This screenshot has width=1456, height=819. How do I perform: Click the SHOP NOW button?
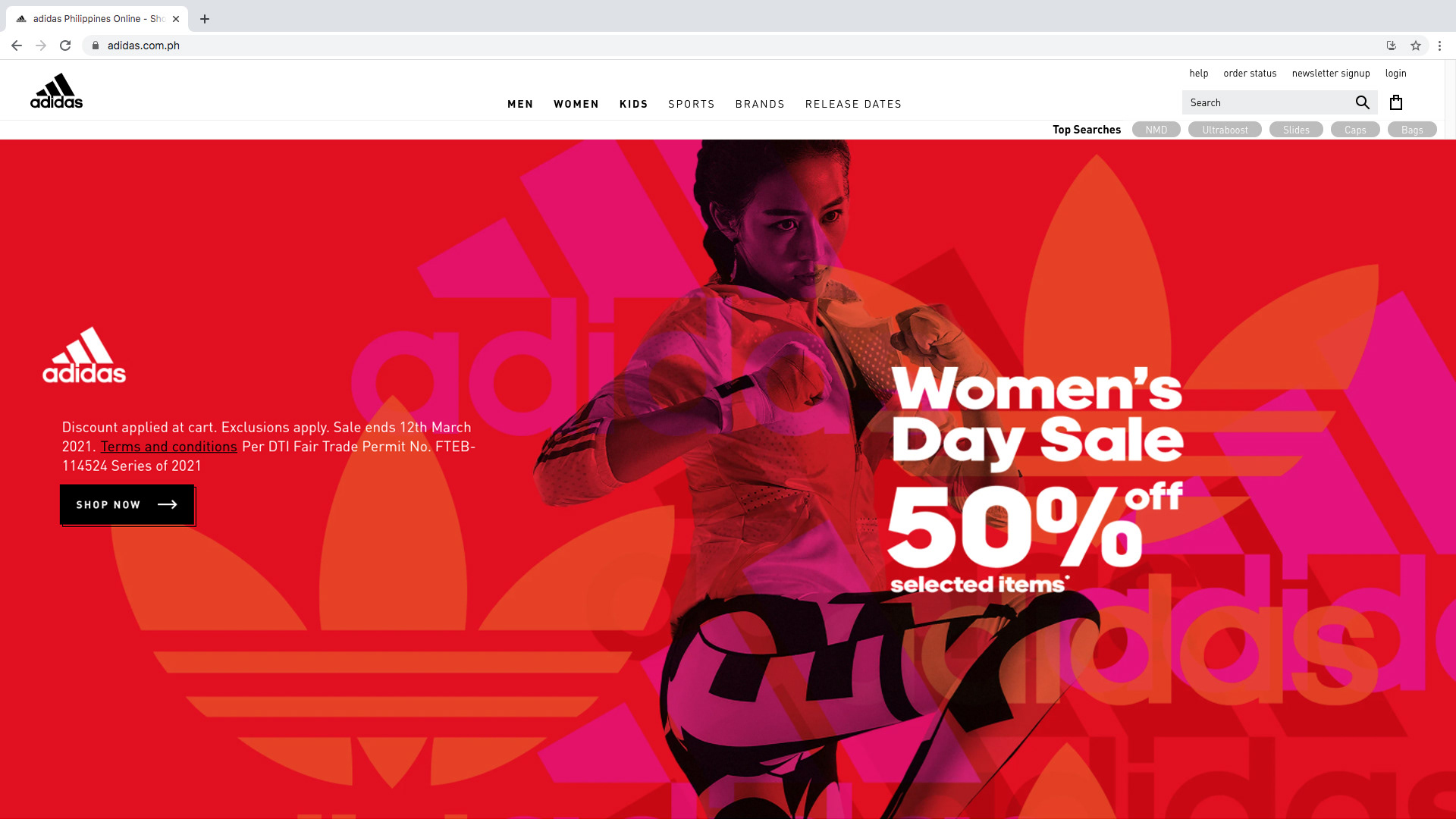coord(127,505)
